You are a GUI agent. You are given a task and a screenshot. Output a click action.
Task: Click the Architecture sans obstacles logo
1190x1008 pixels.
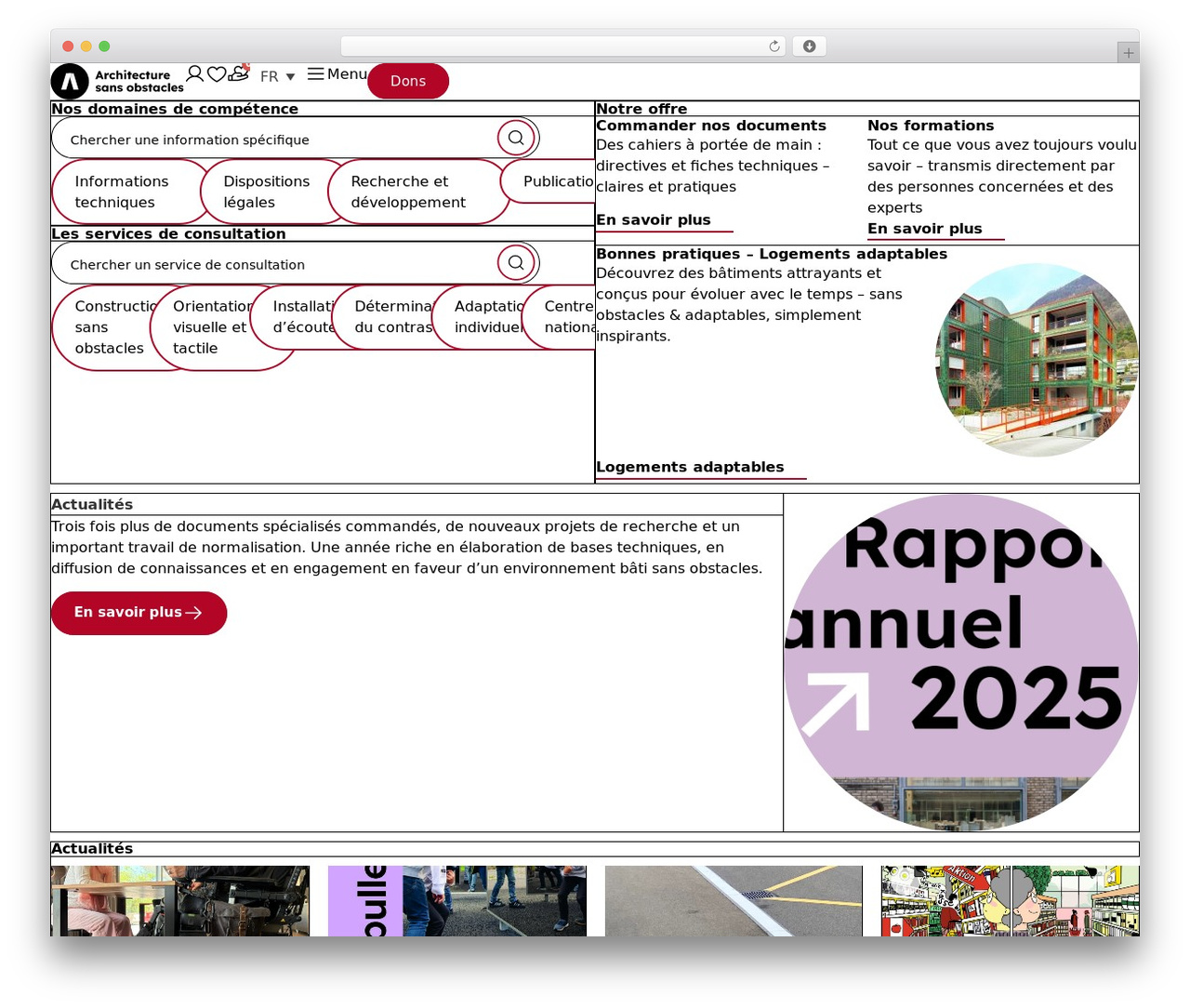[118, 82]
